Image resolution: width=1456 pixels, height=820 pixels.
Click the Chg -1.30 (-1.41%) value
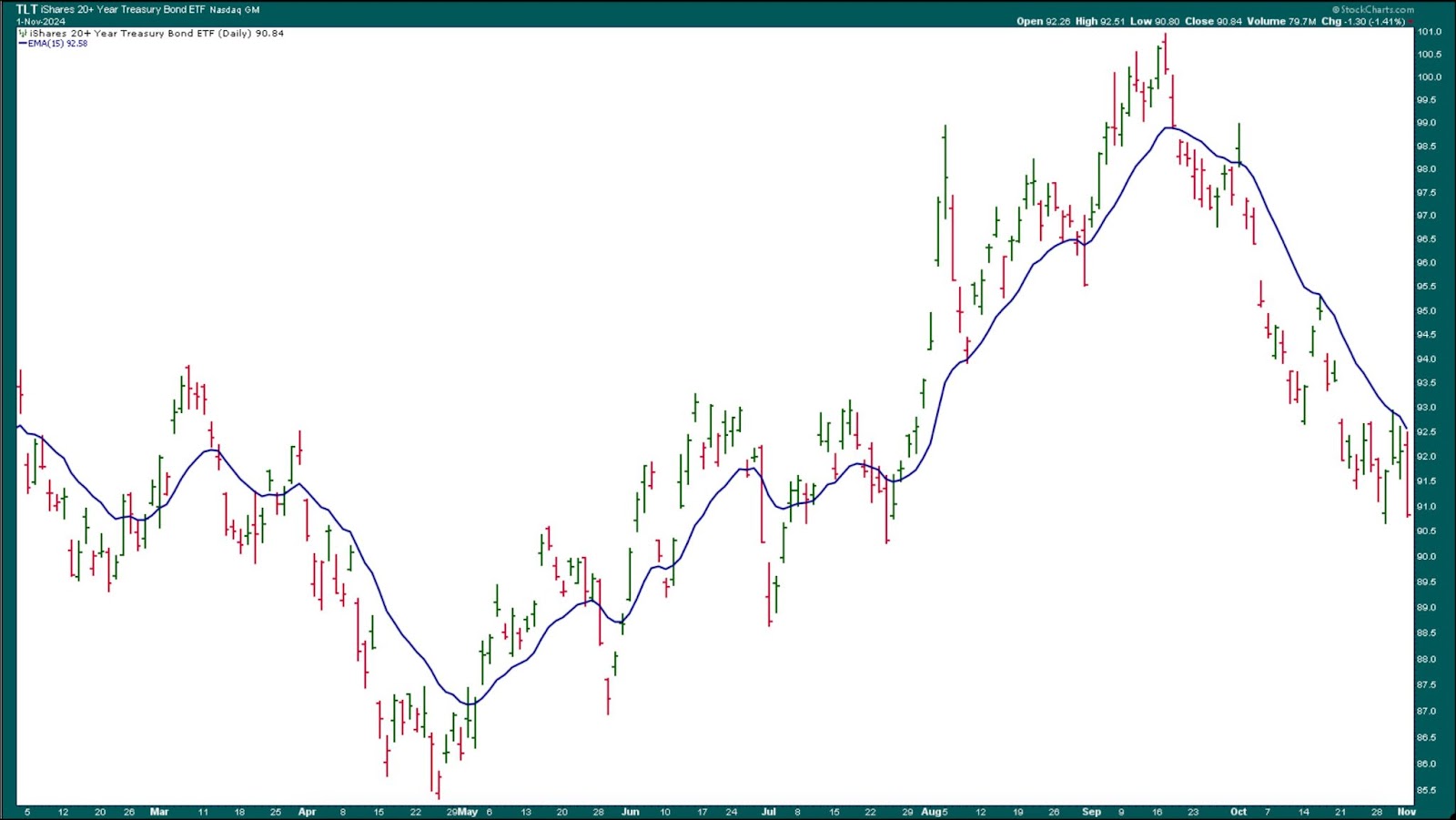click(1363, 21)
